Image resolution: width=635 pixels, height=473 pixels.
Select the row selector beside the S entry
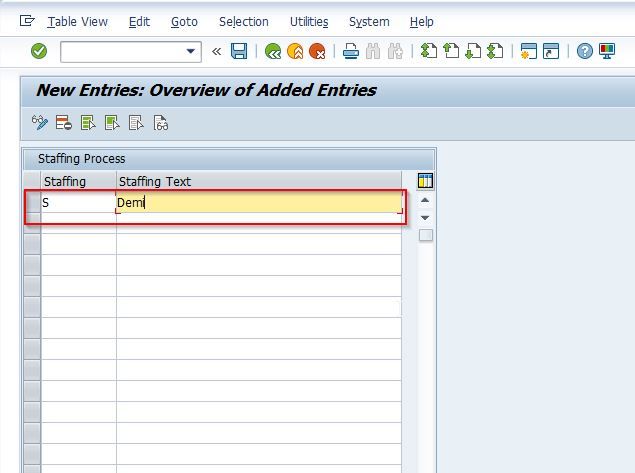[x=32, y=202]
